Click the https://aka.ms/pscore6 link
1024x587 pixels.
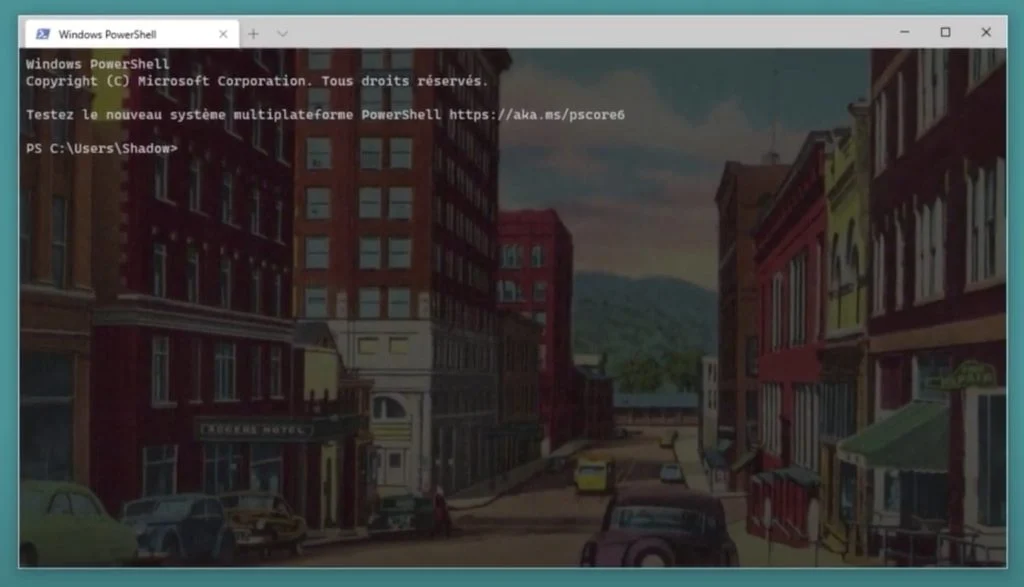coord(536,115)
